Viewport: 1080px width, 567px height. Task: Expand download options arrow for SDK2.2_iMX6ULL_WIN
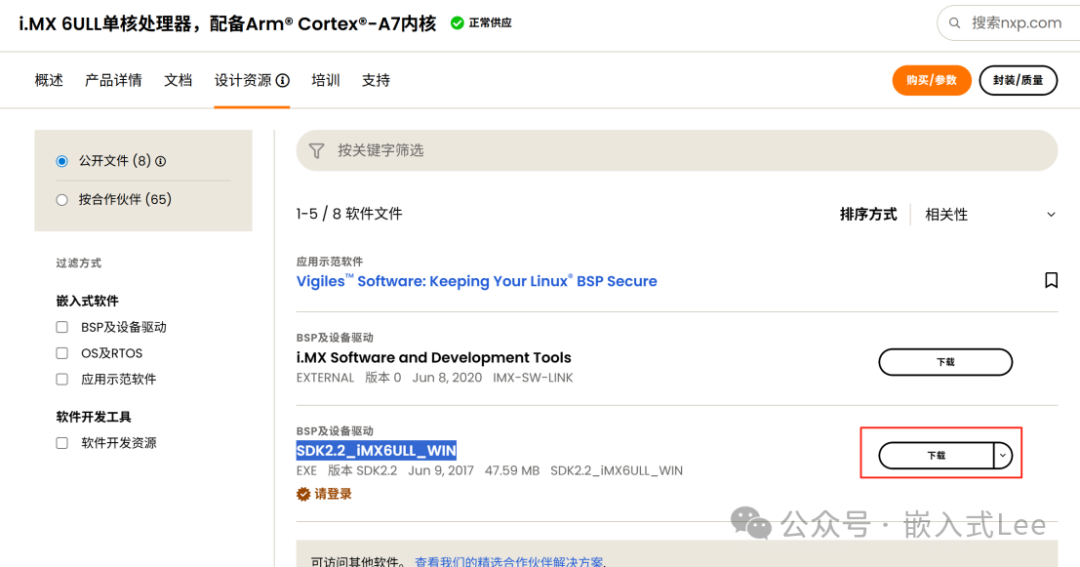1003,455
